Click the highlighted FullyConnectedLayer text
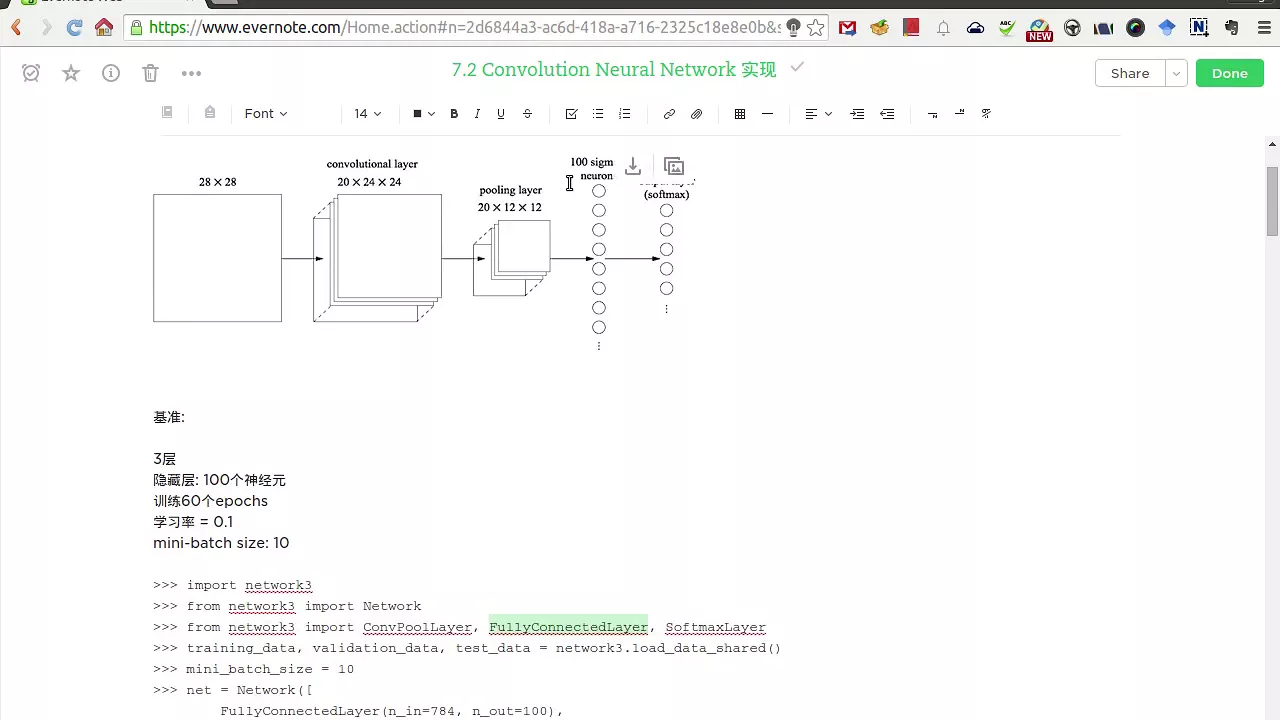 pos(568,627)
